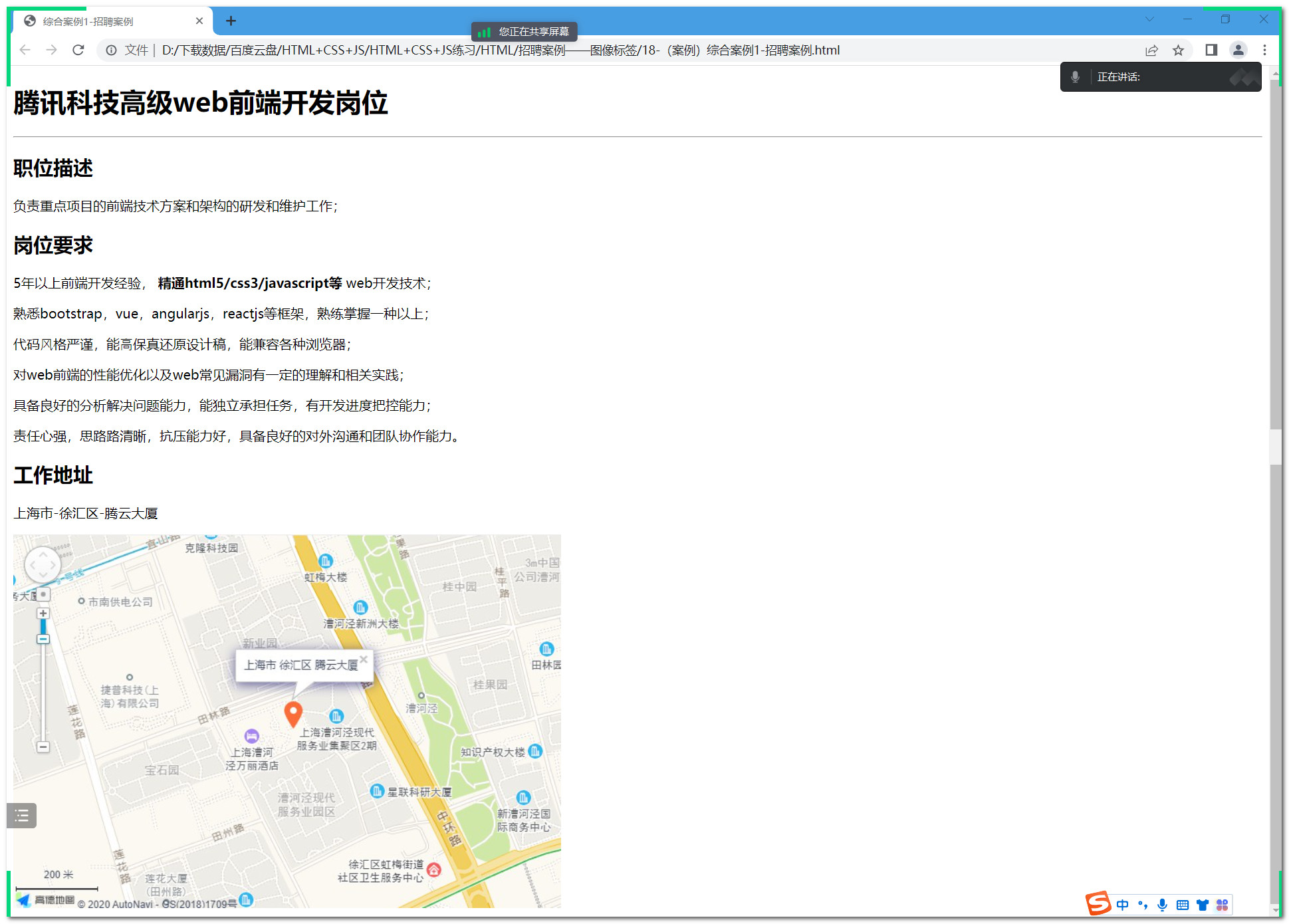Screen dimensions: 1289x924
Task: Toggle Sogou punctuation mode
Action: (1143, 905)
